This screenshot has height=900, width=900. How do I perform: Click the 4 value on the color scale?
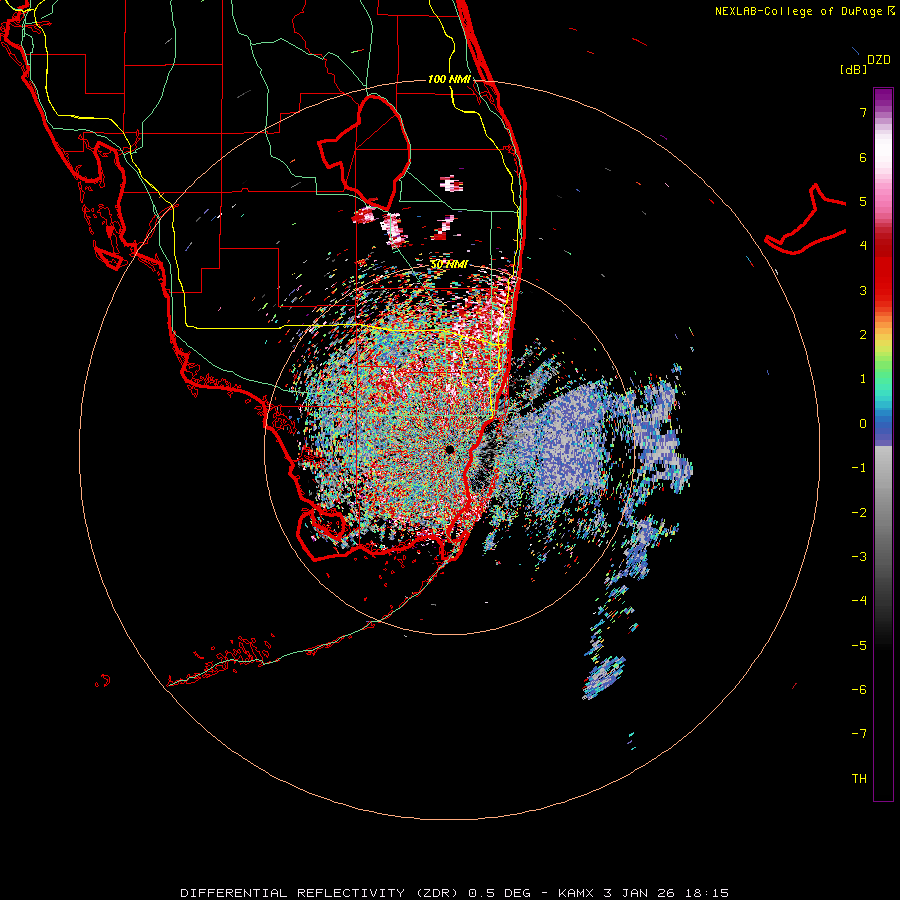point(863,246)
